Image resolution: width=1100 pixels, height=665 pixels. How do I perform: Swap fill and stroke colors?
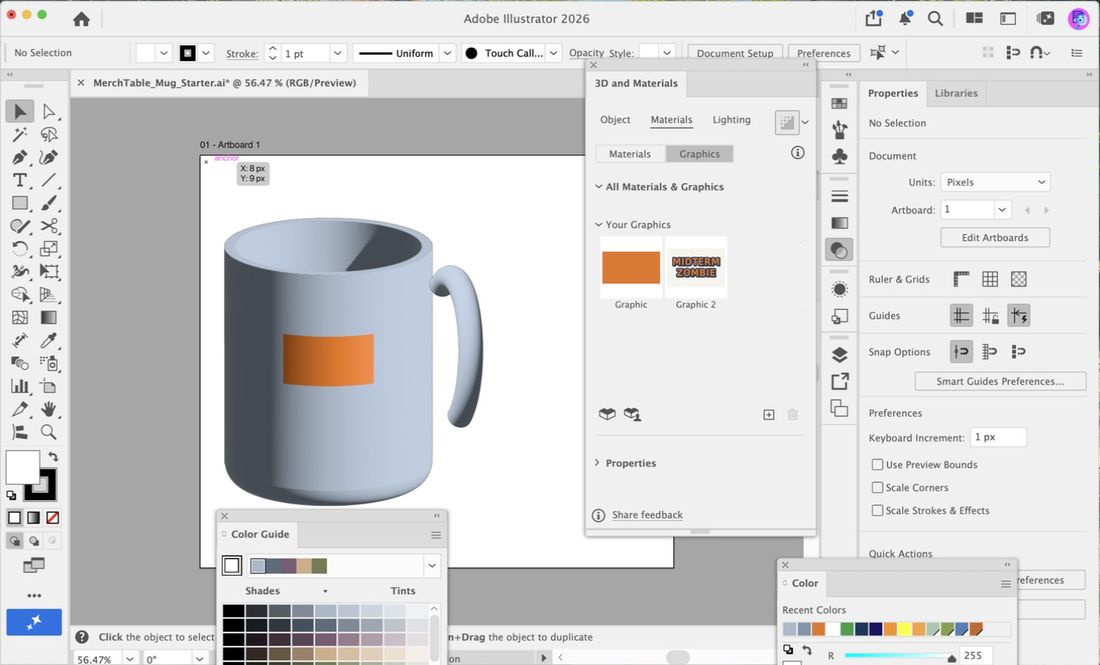(x=53, y=457)
